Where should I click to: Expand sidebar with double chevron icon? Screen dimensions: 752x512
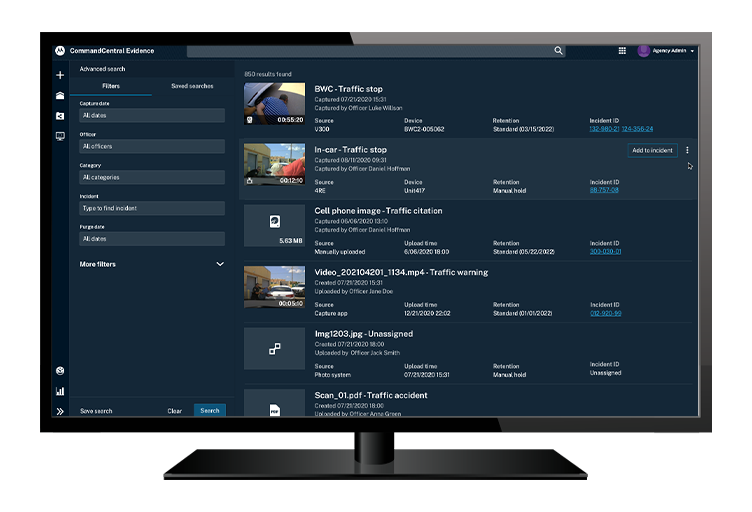point(60,411)
